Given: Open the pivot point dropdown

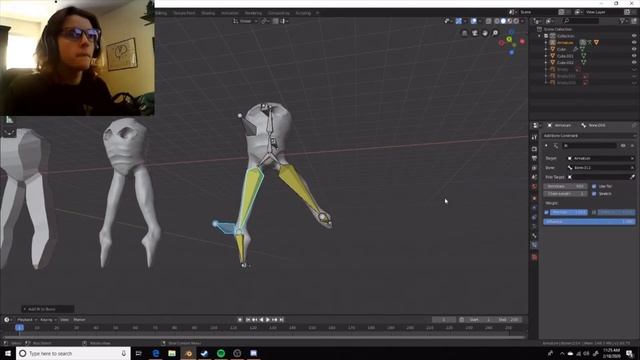Looking at the screenshot, I should click(265, 21).
